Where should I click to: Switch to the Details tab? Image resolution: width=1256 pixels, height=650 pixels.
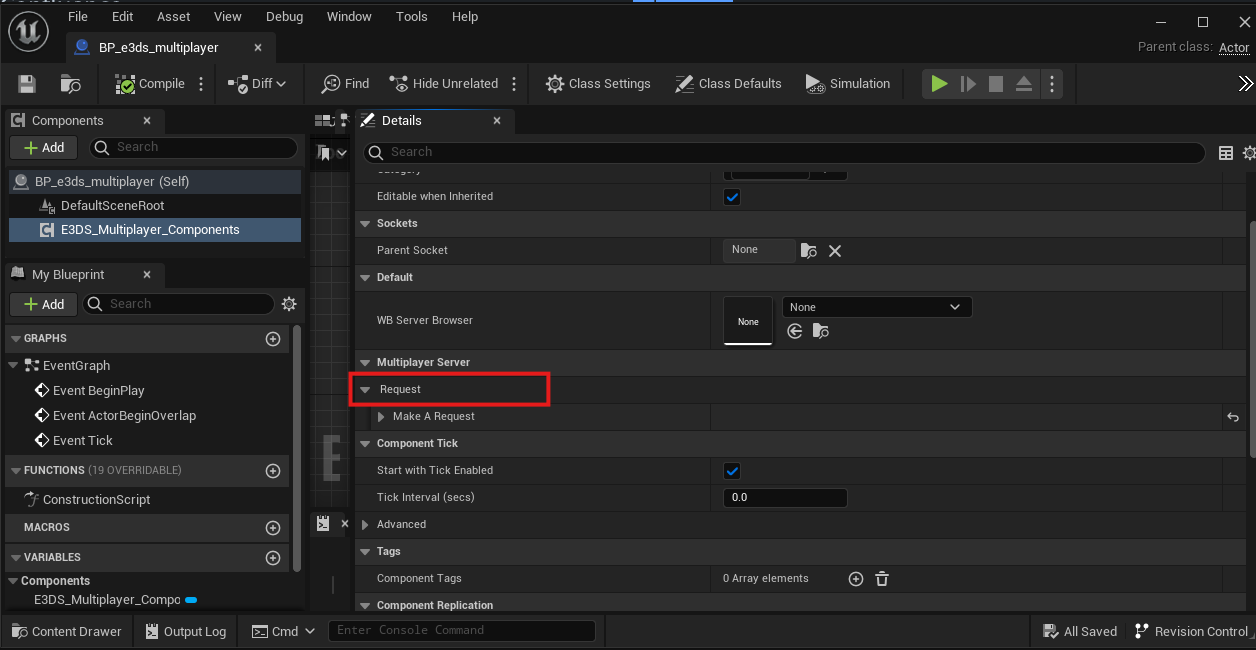(401, 121)
